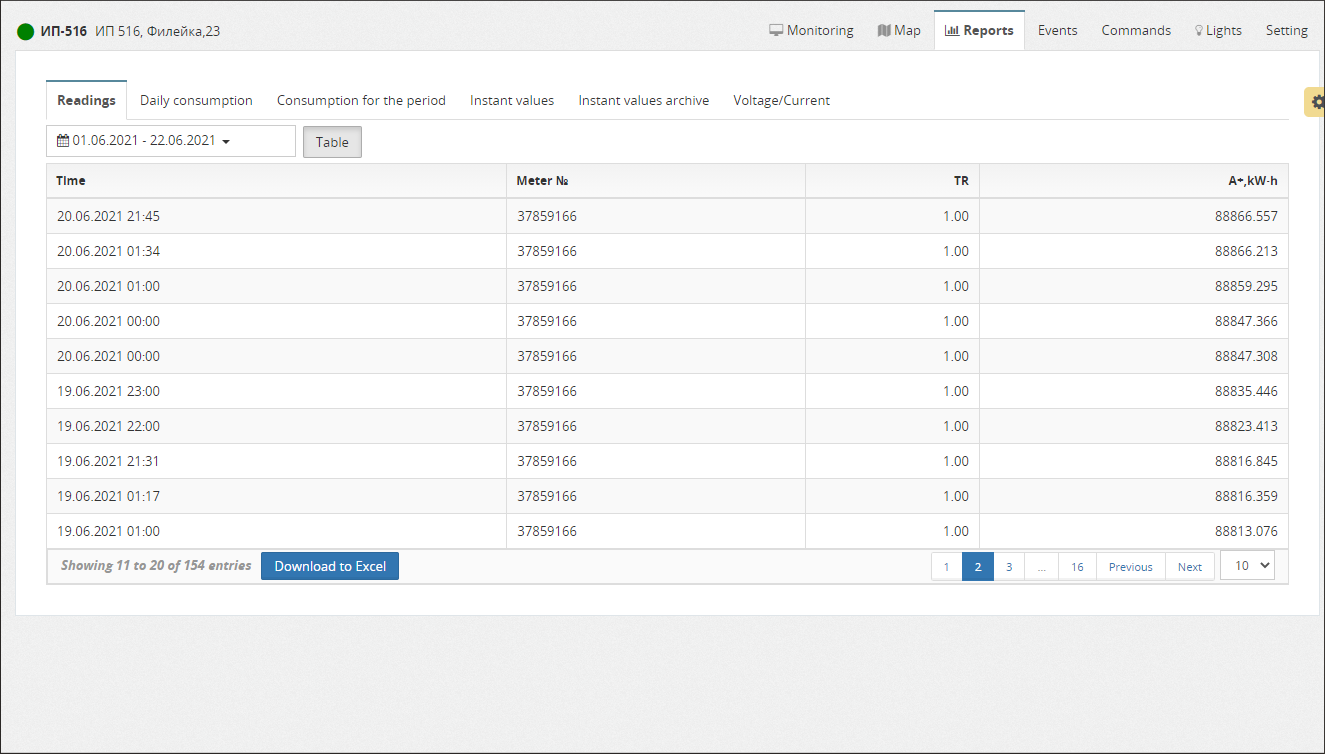Open the Voltage/Current sub-tab
Image resolution: width=1325 pixels, height=754 pixels.
pyautogui.click(x=781, y=100)
